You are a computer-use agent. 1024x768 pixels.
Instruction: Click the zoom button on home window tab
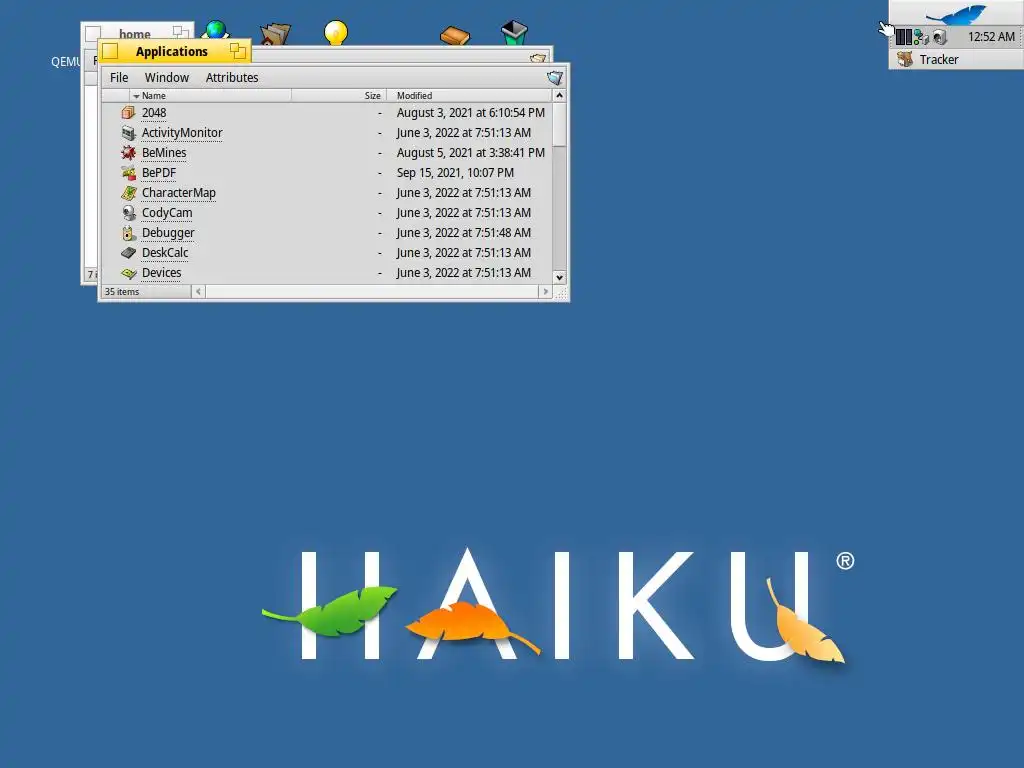pos(180,31)
